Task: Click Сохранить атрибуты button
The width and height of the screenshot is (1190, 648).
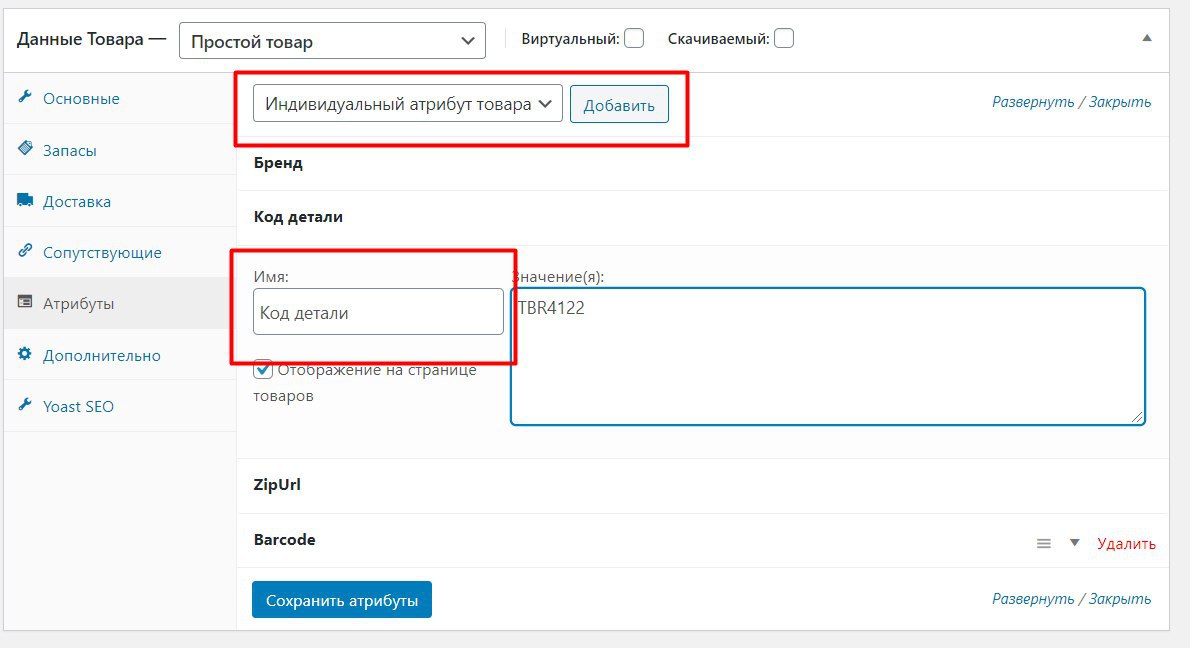Action: (x=342, y=600)
